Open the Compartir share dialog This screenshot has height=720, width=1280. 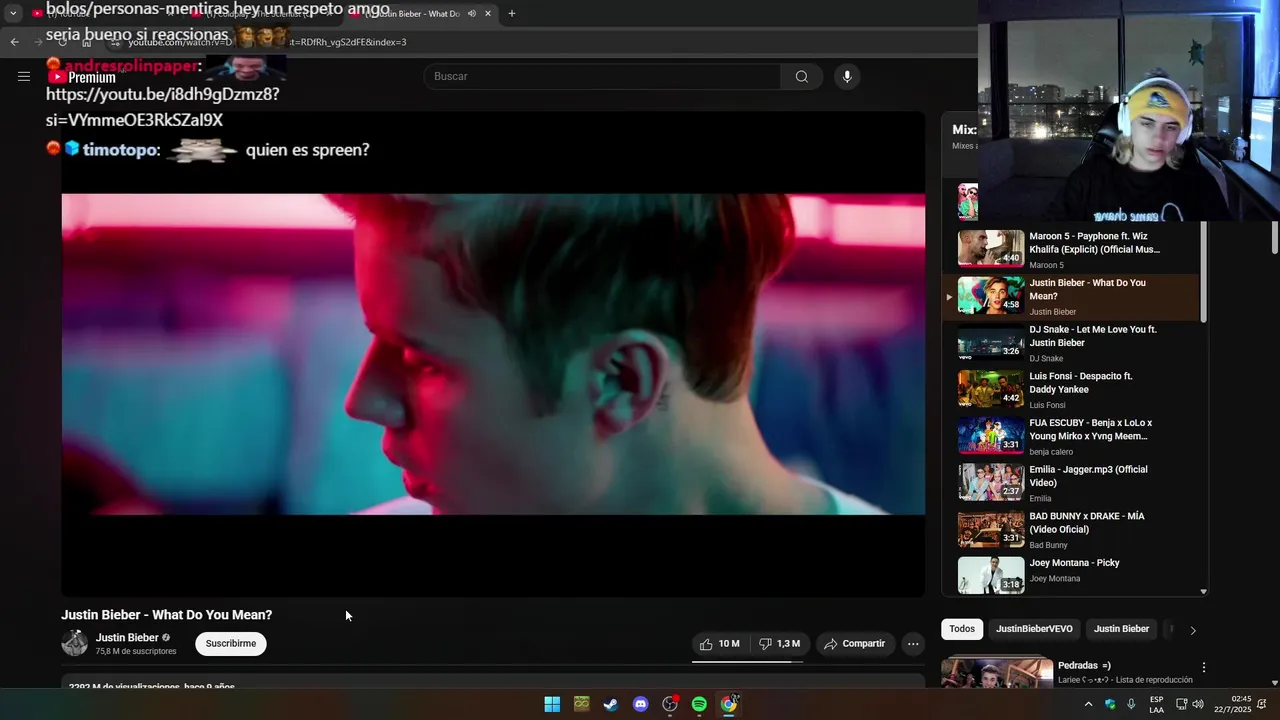[x=854, y=644]
